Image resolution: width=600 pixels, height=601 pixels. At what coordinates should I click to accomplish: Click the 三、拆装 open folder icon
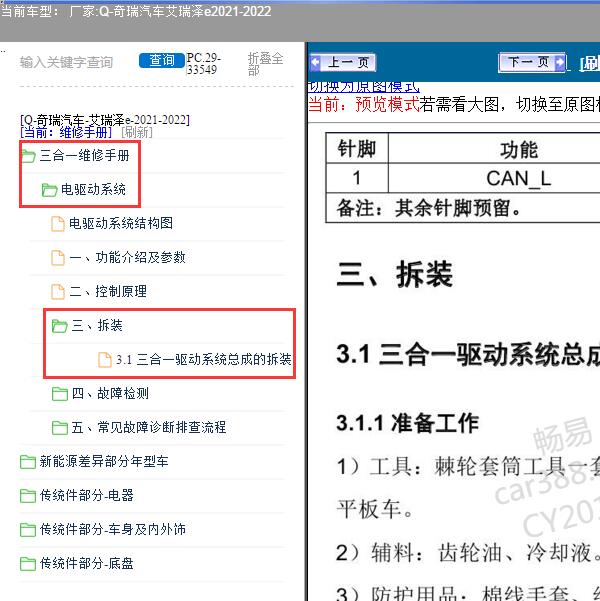click(59, 326)
